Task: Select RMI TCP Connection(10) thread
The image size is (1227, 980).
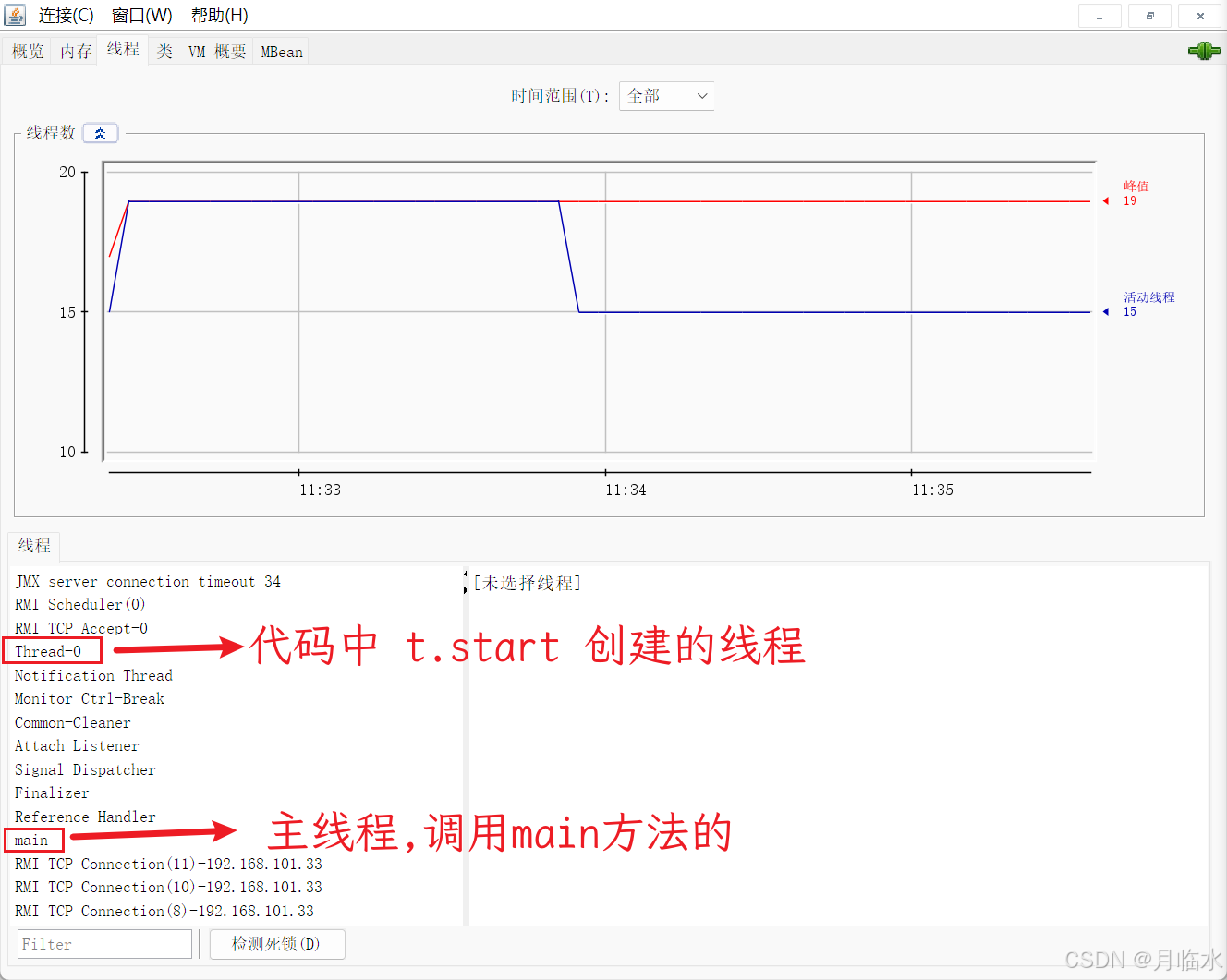Action: pyautogui.click(x=168, y=887)
